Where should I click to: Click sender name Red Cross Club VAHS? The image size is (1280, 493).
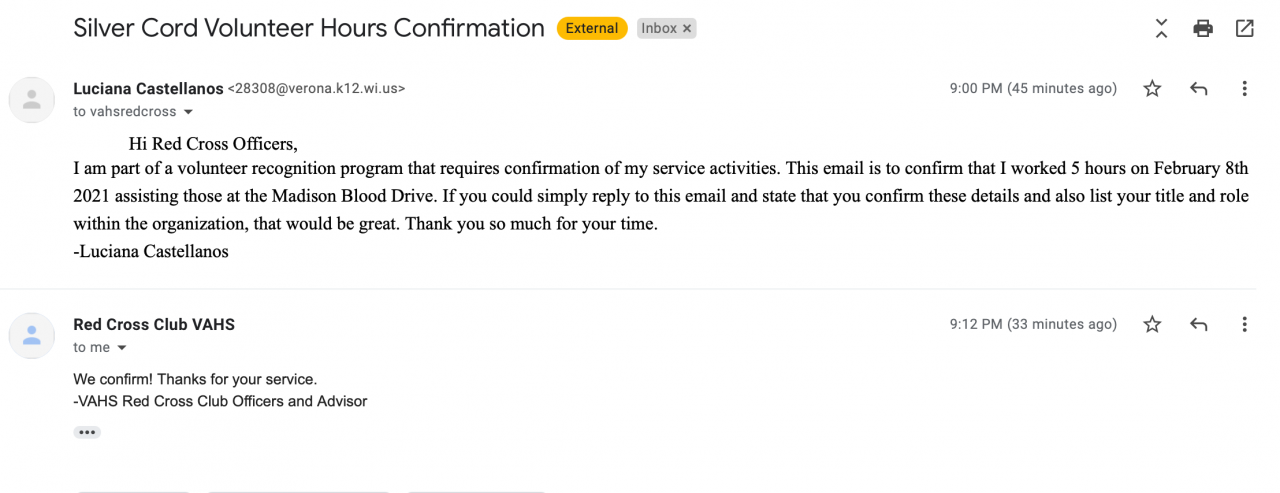154,324
